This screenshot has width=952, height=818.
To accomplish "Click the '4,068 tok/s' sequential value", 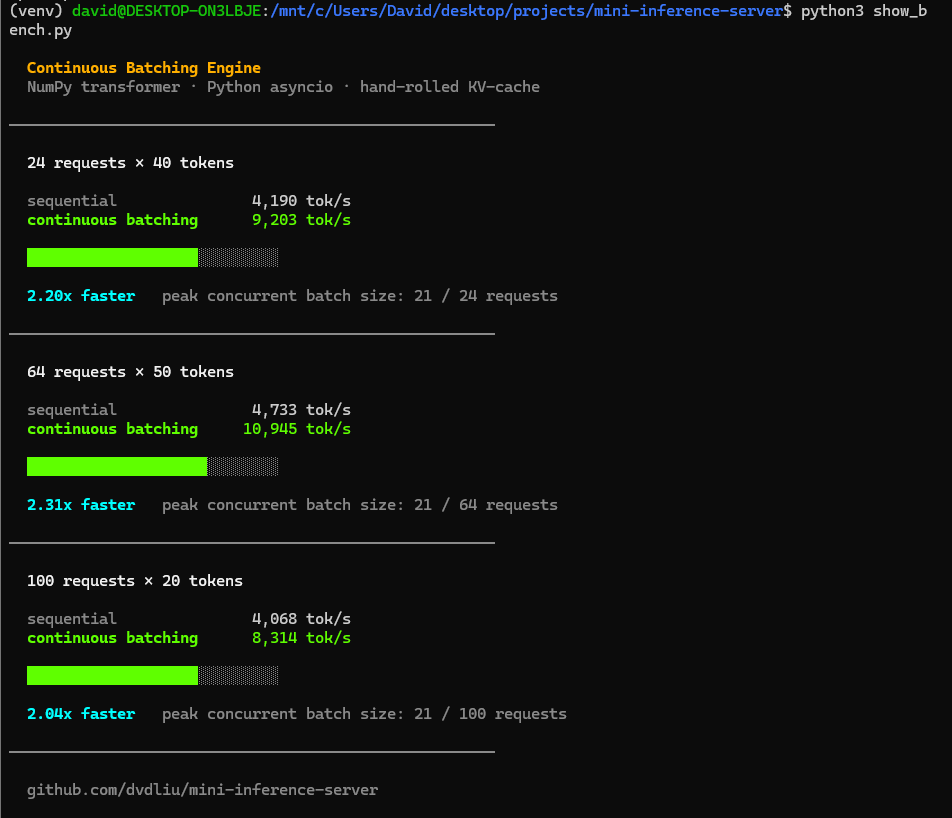I will (301, 619).
